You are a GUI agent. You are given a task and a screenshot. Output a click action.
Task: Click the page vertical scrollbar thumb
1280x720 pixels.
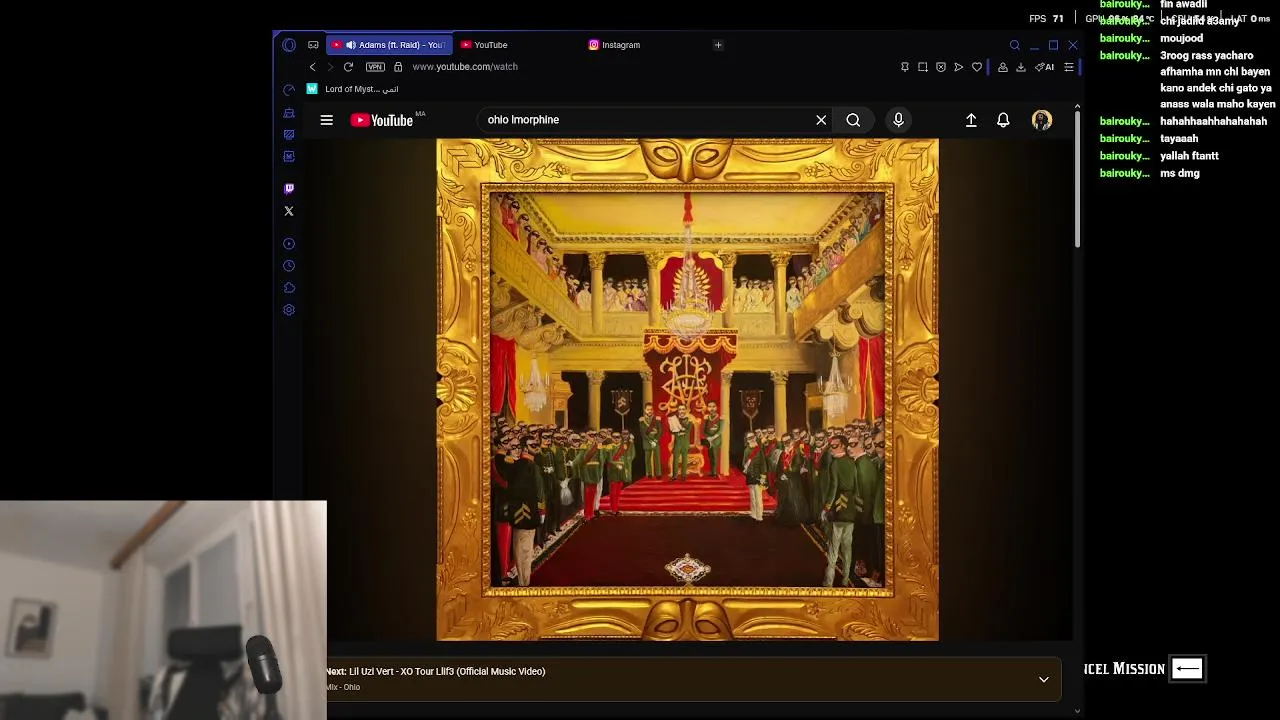point(1077,180)
